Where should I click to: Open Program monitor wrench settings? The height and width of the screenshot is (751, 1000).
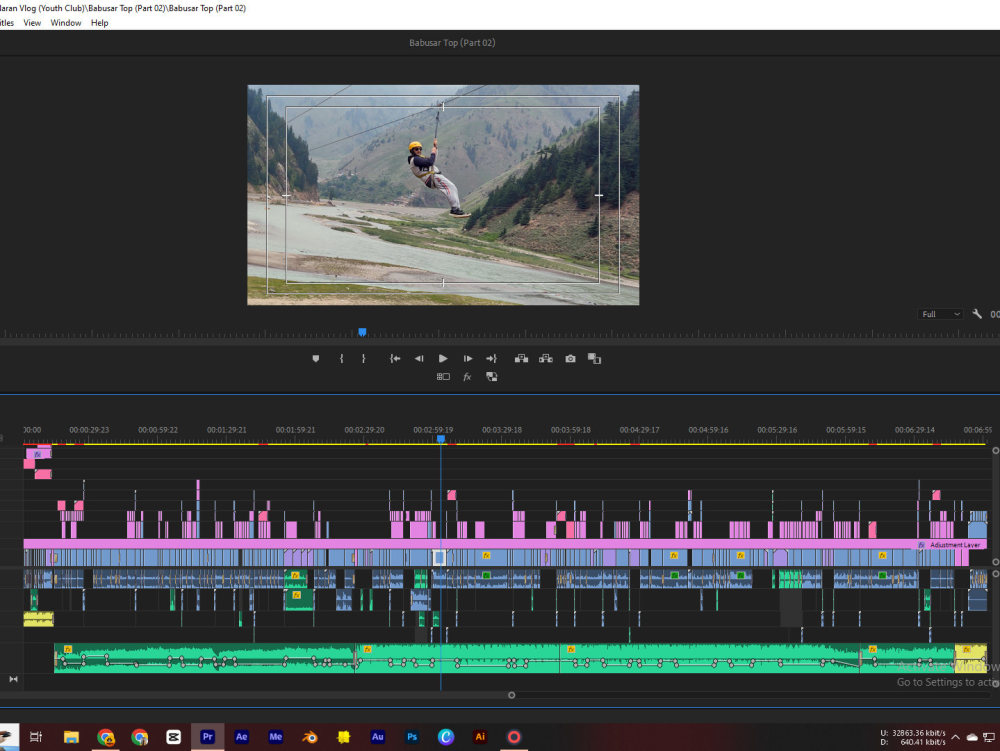(x=976, y=314)
